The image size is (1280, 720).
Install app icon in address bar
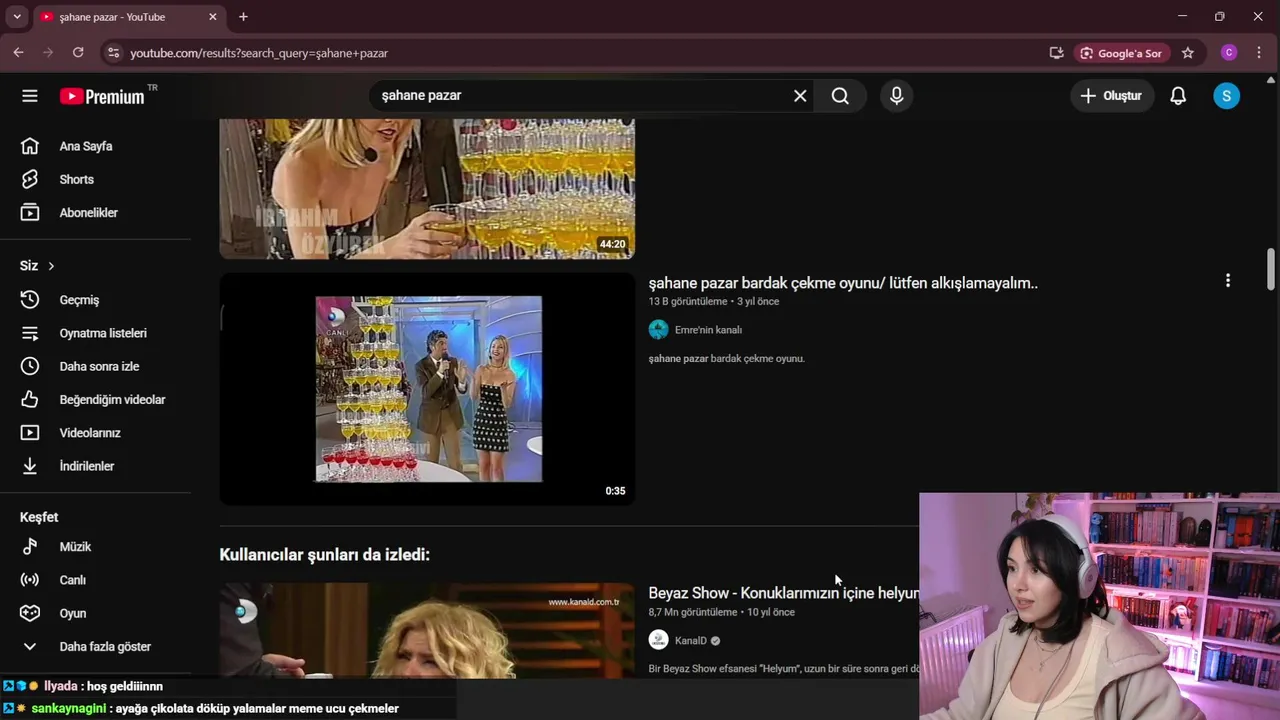coord(1056,53)
